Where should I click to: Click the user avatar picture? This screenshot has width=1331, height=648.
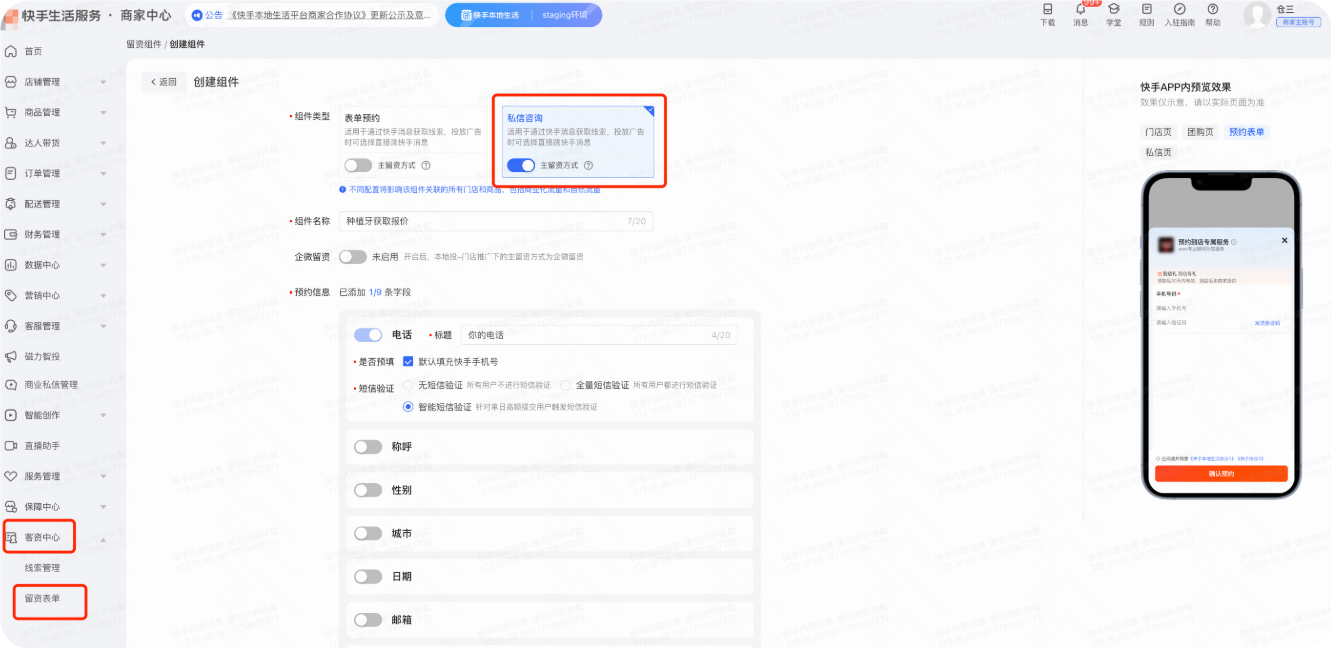pyautogui.click(x=1257, y=14)
